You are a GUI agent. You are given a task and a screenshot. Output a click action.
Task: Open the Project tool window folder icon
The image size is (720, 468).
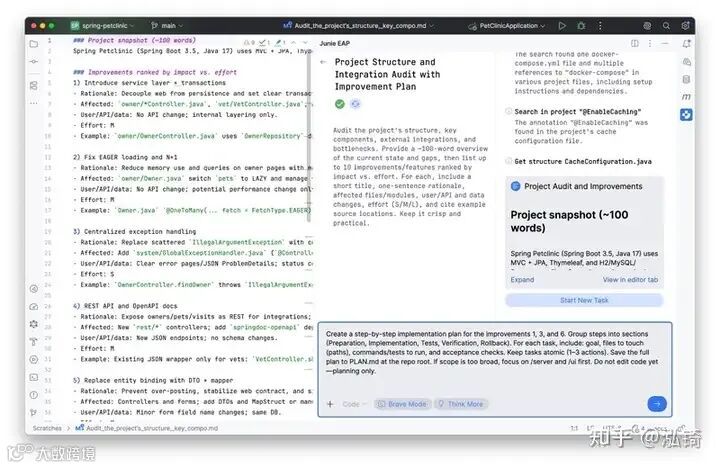pyautogui.click(x=34, y=44)
